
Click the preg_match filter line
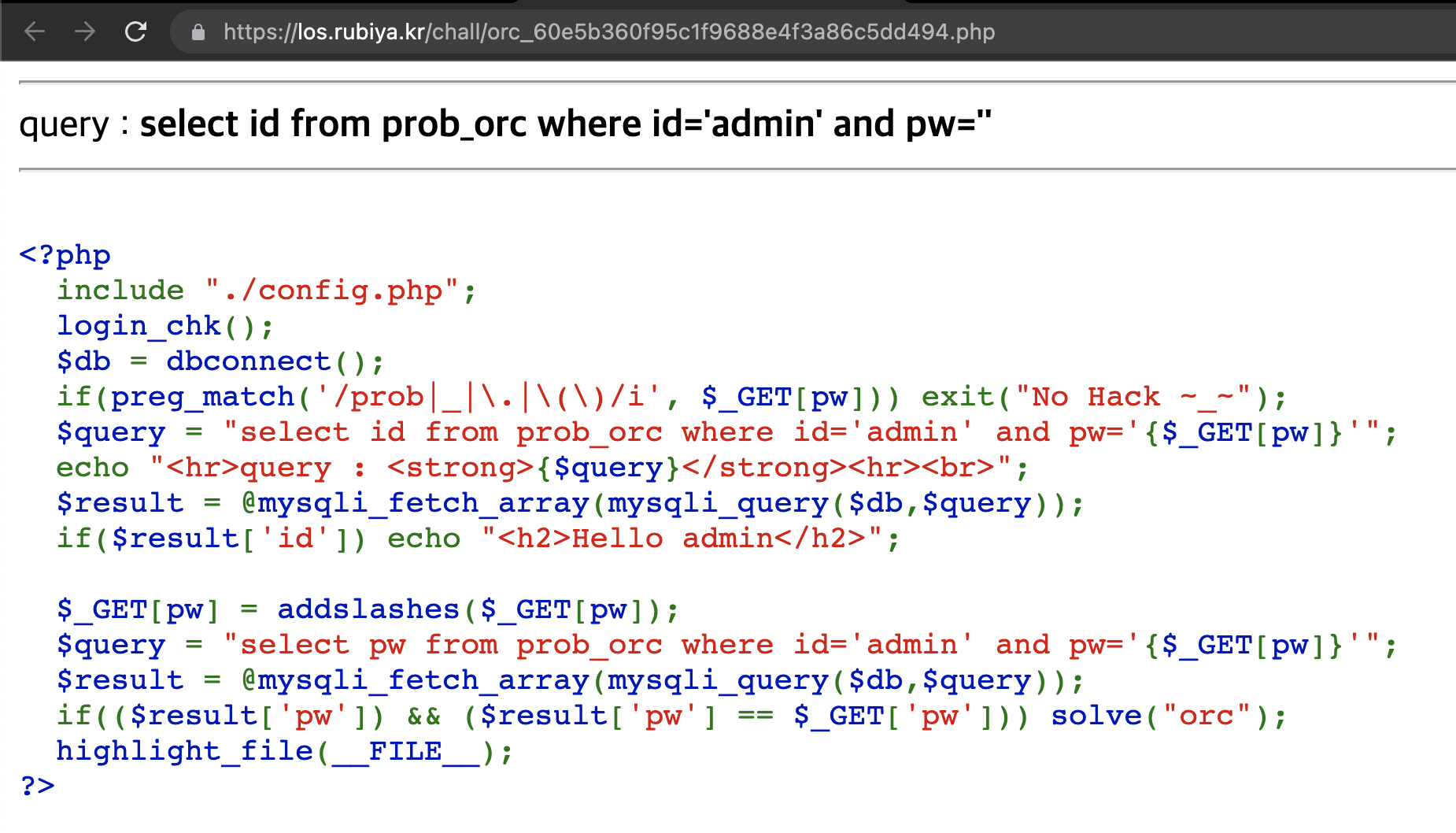tap(671, 397)
